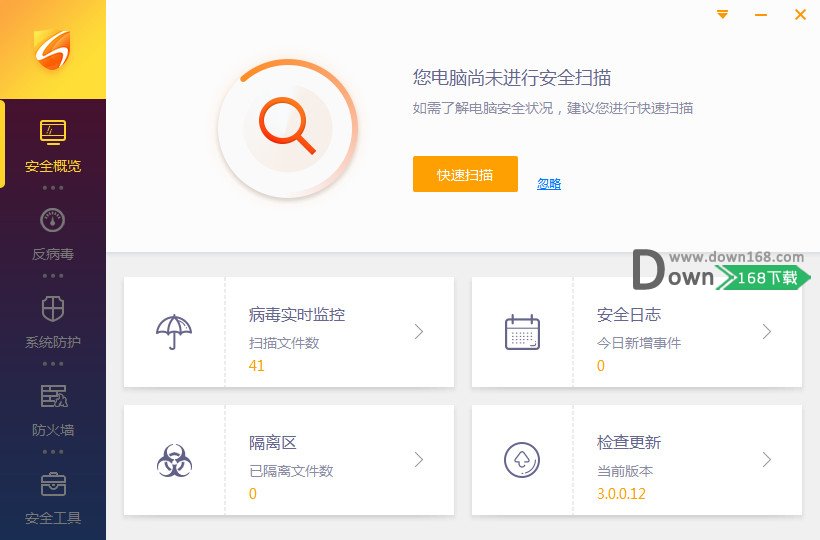Expand the 安全日志 chevron arrow
820x540 pixels.
click(767, 331)
